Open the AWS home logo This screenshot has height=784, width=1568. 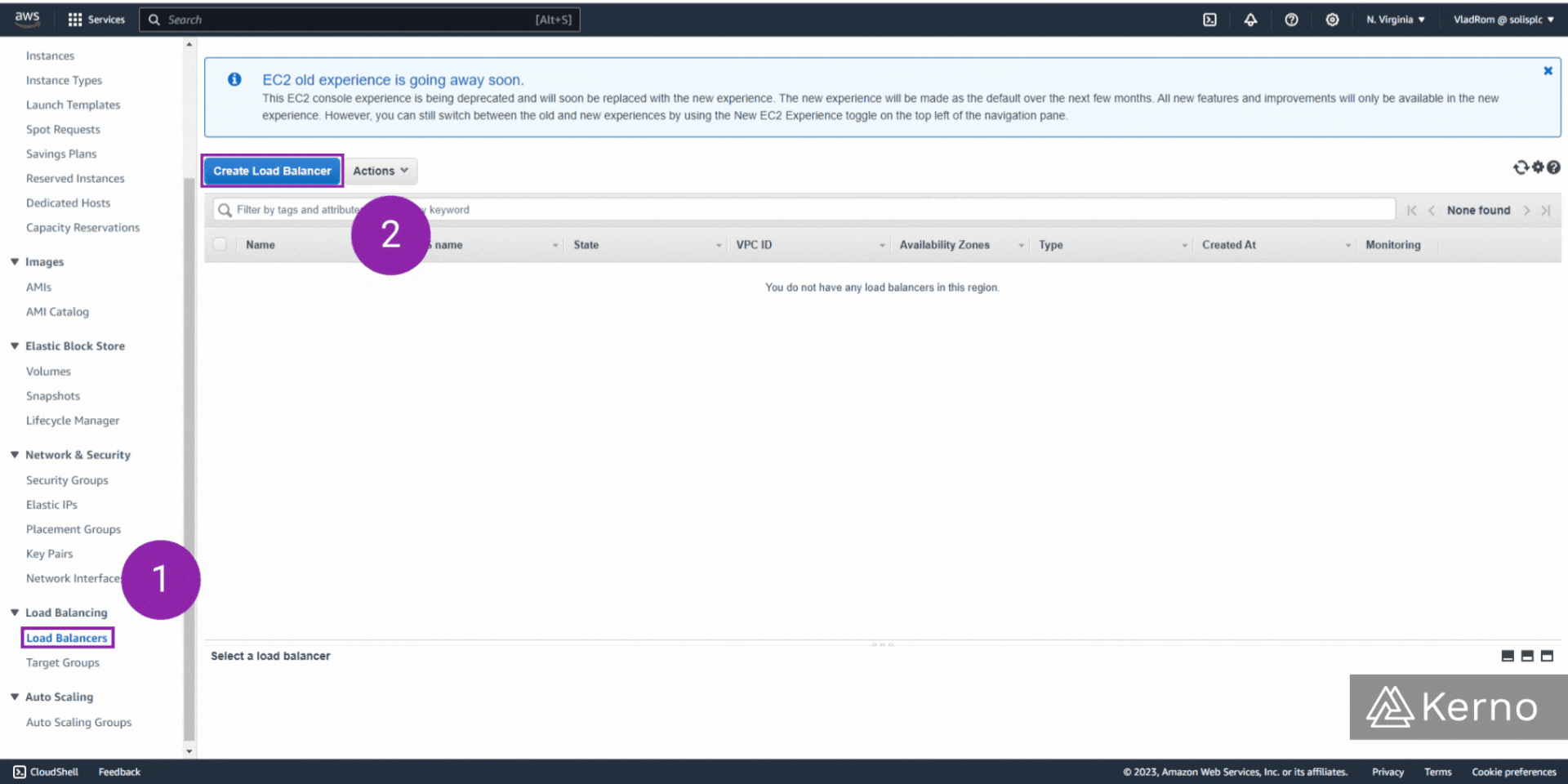click(27, 18)
